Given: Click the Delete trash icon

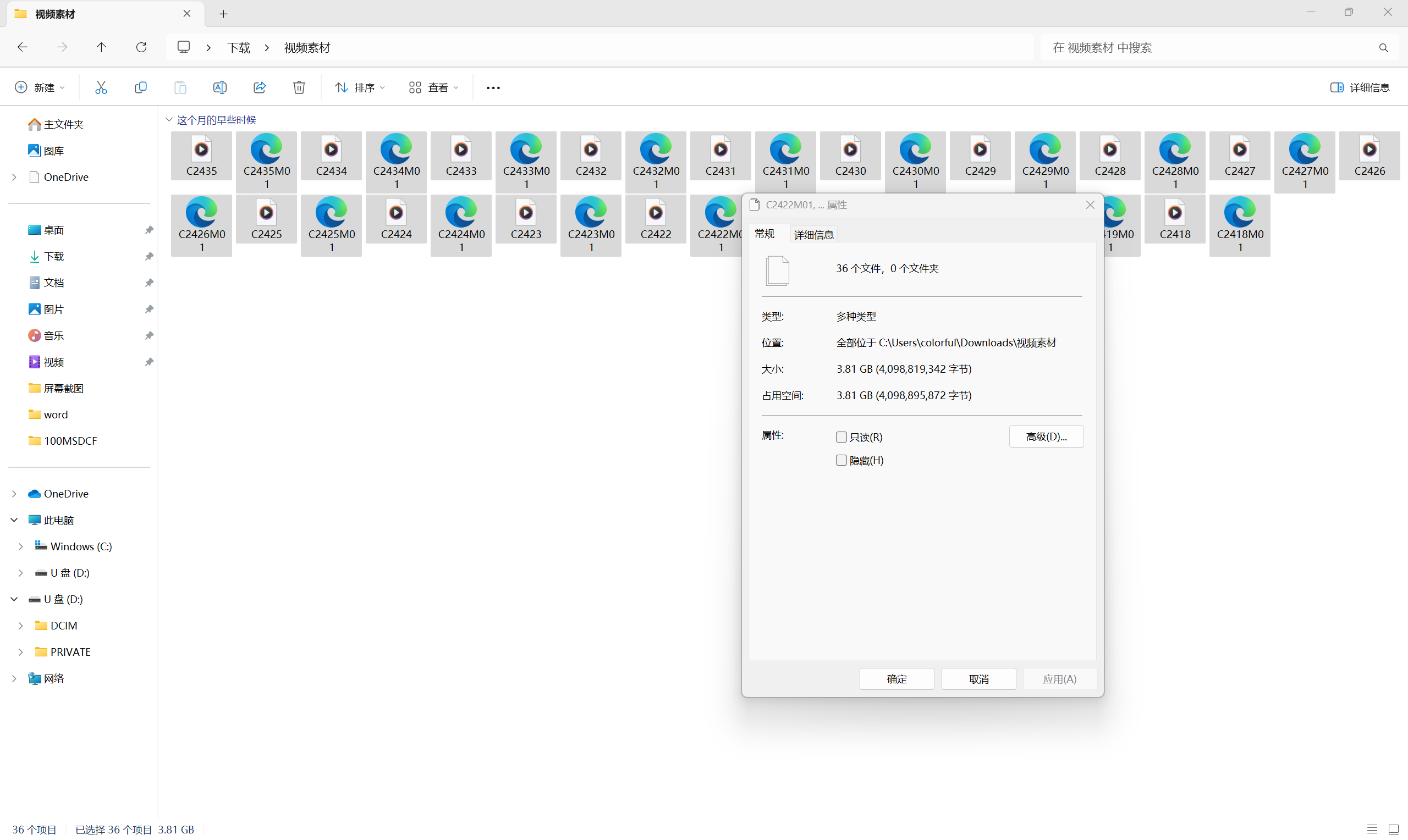Looking at the screenshot, I should [x=299, y=87].
